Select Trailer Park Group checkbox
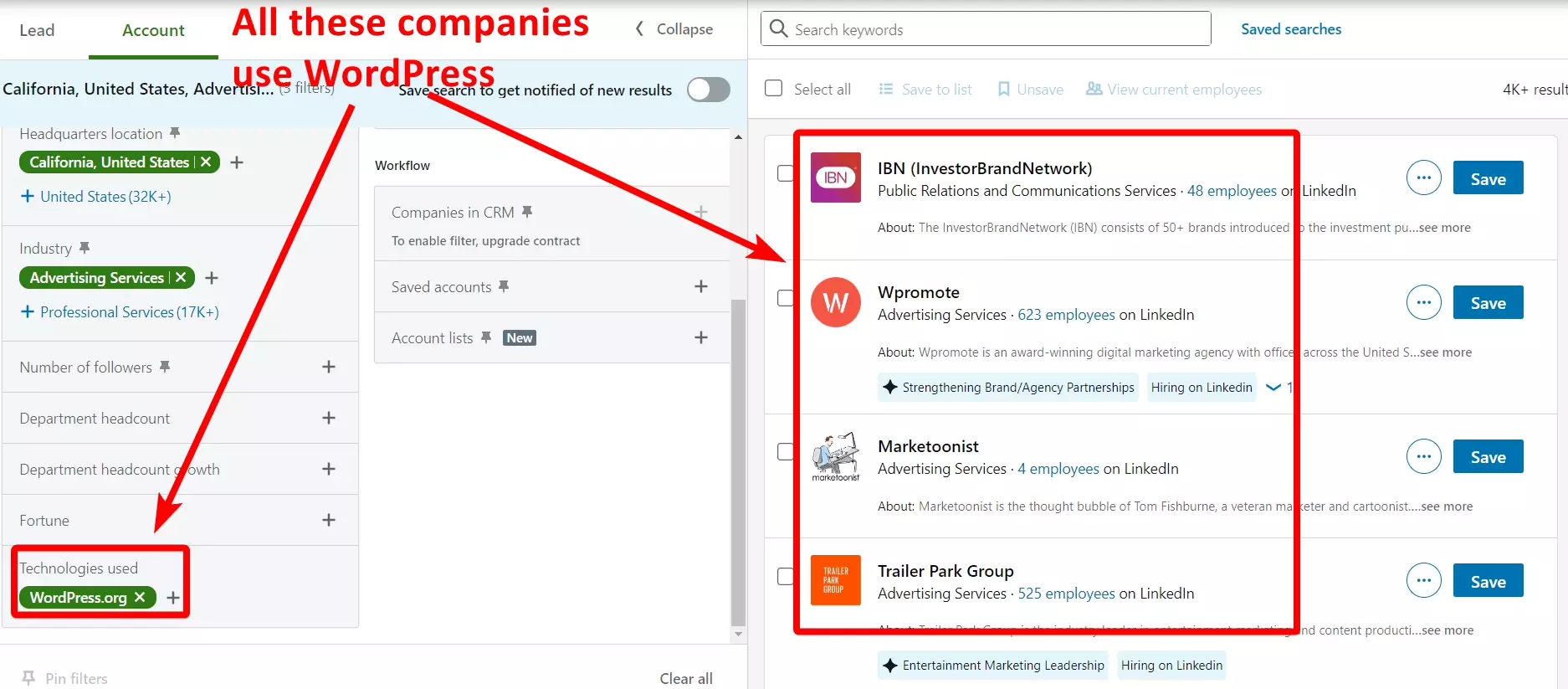1568x689 pixels. pyautogui.click(x=786, y=576)
